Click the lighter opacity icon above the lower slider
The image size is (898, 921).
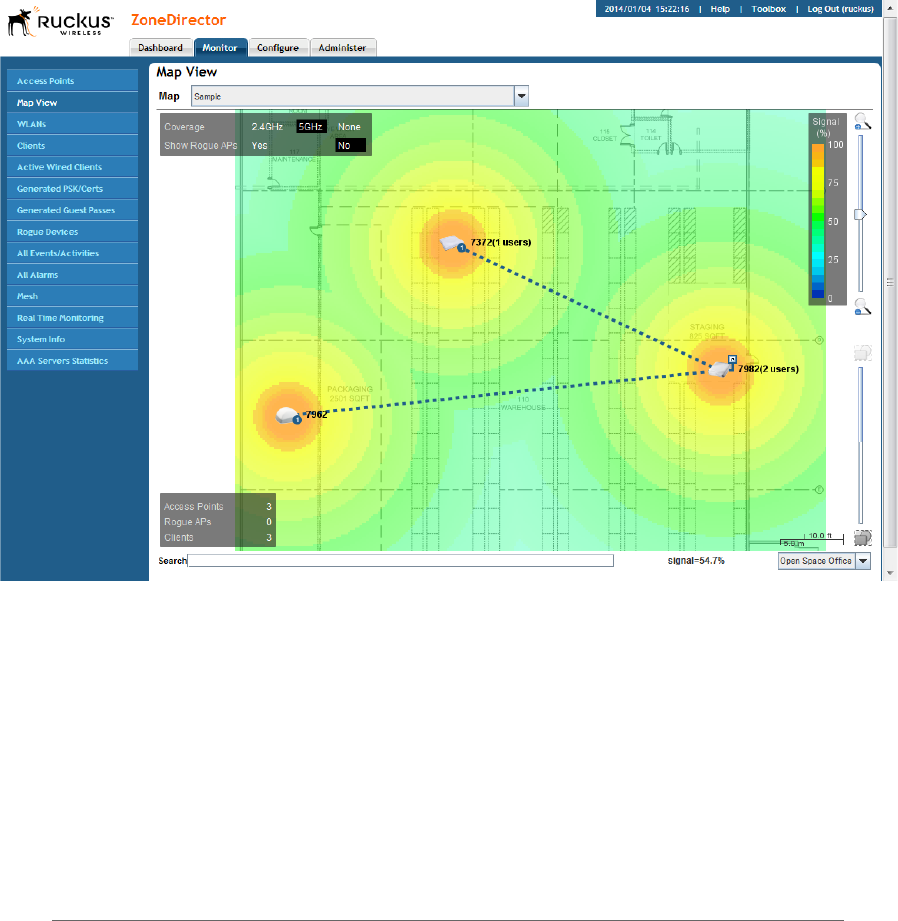[x=862, y=352]
